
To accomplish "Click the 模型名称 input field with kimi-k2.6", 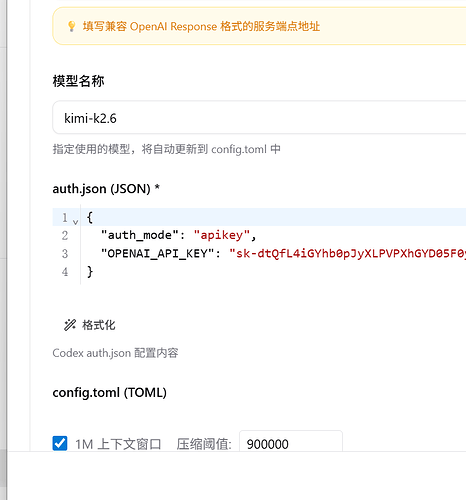I will click(x=259, y=117).
